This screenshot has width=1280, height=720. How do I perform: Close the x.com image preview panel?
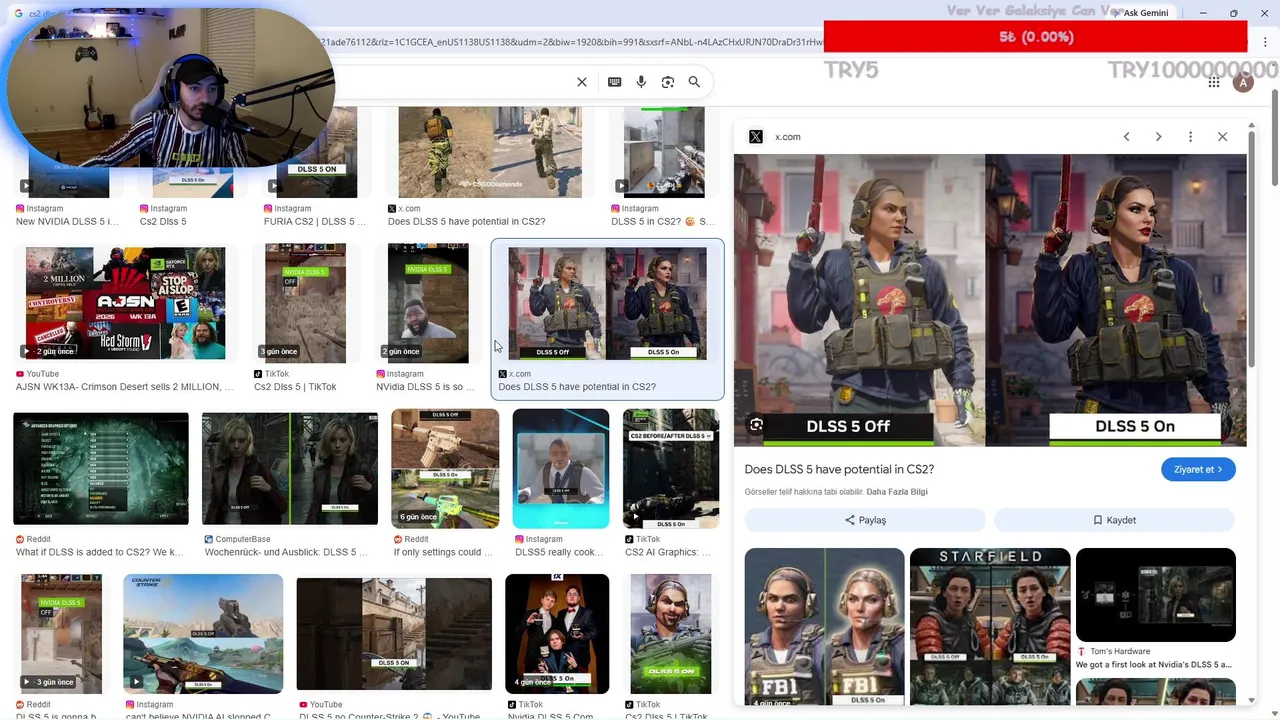pos(1222,137)
